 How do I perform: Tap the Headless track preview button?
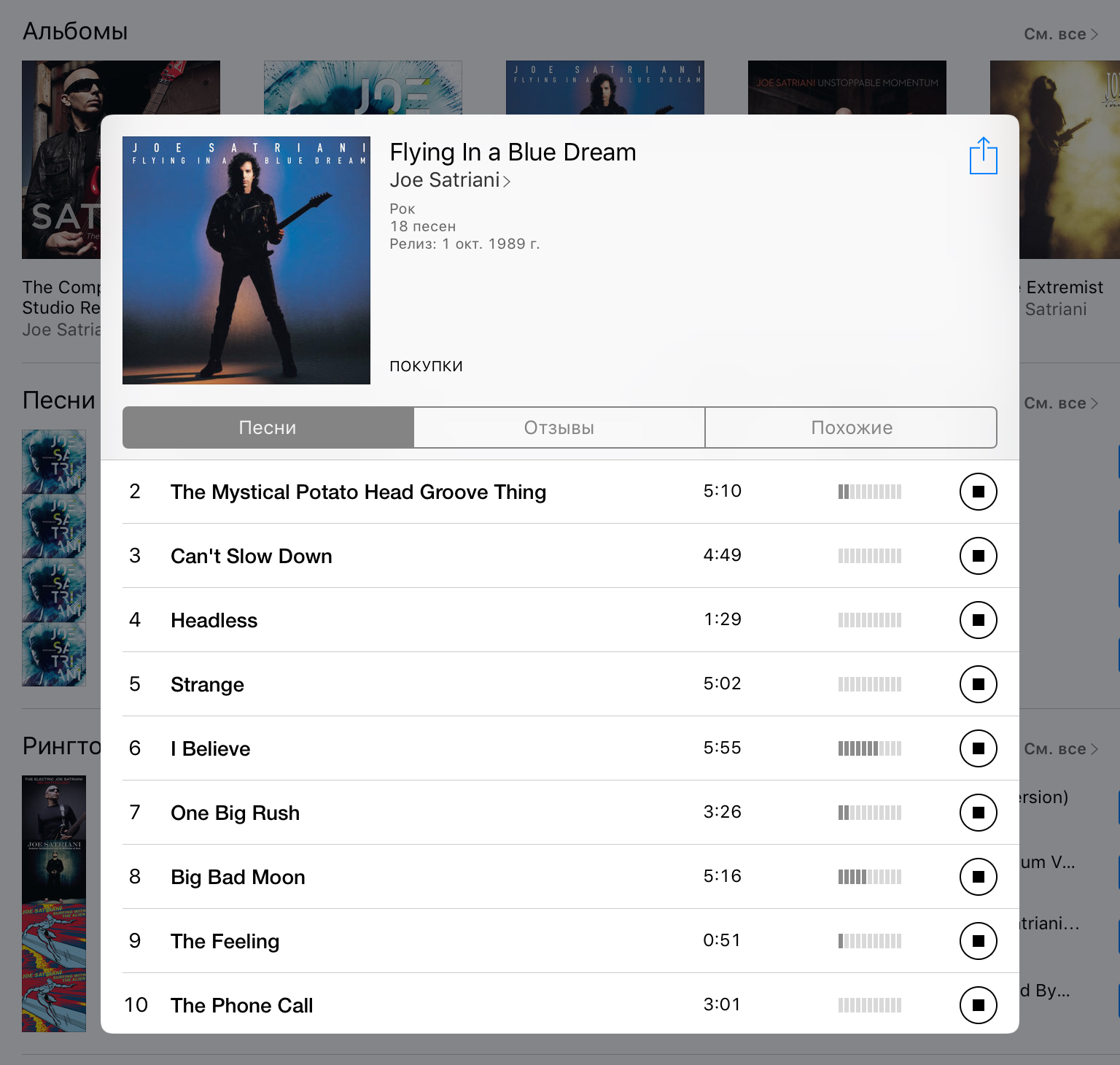(979, 620)
